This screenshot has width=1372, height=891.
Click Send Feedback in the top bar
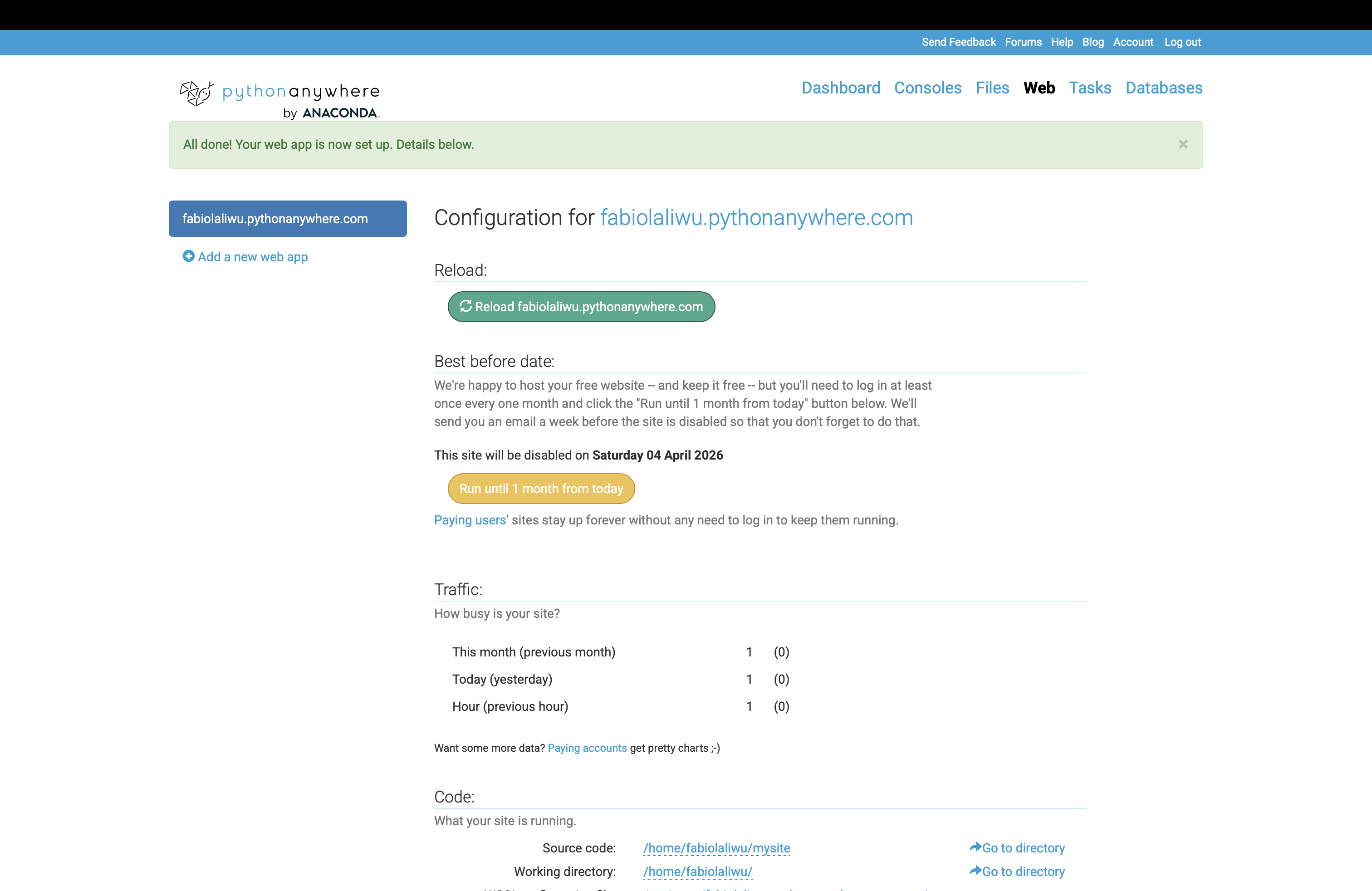(958, 42)
